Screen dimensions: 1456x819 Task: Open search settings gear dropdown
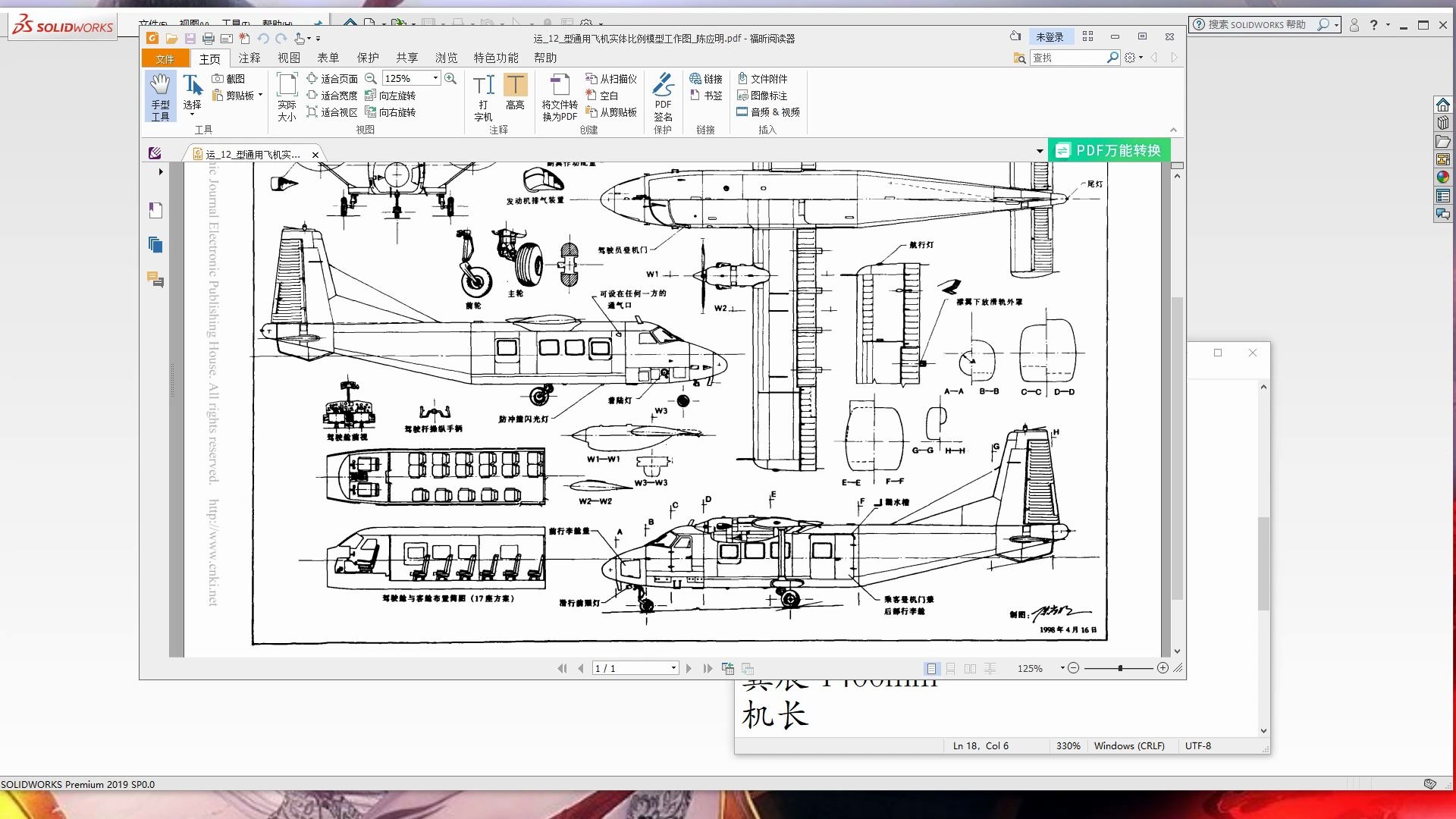tap(1133, 58)
